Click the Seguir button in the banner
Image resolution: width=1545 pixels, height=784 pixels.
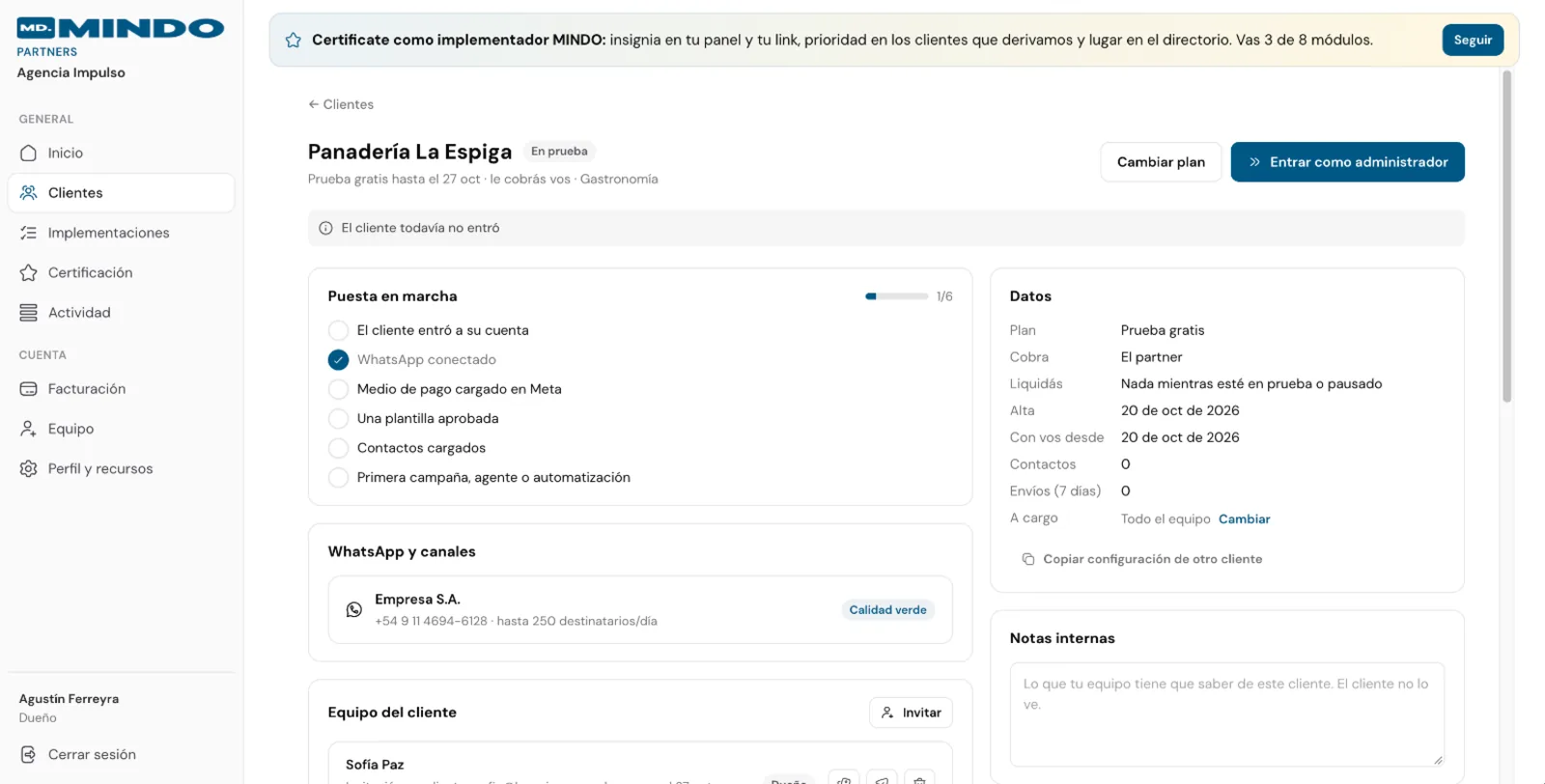click(1473, 41)
